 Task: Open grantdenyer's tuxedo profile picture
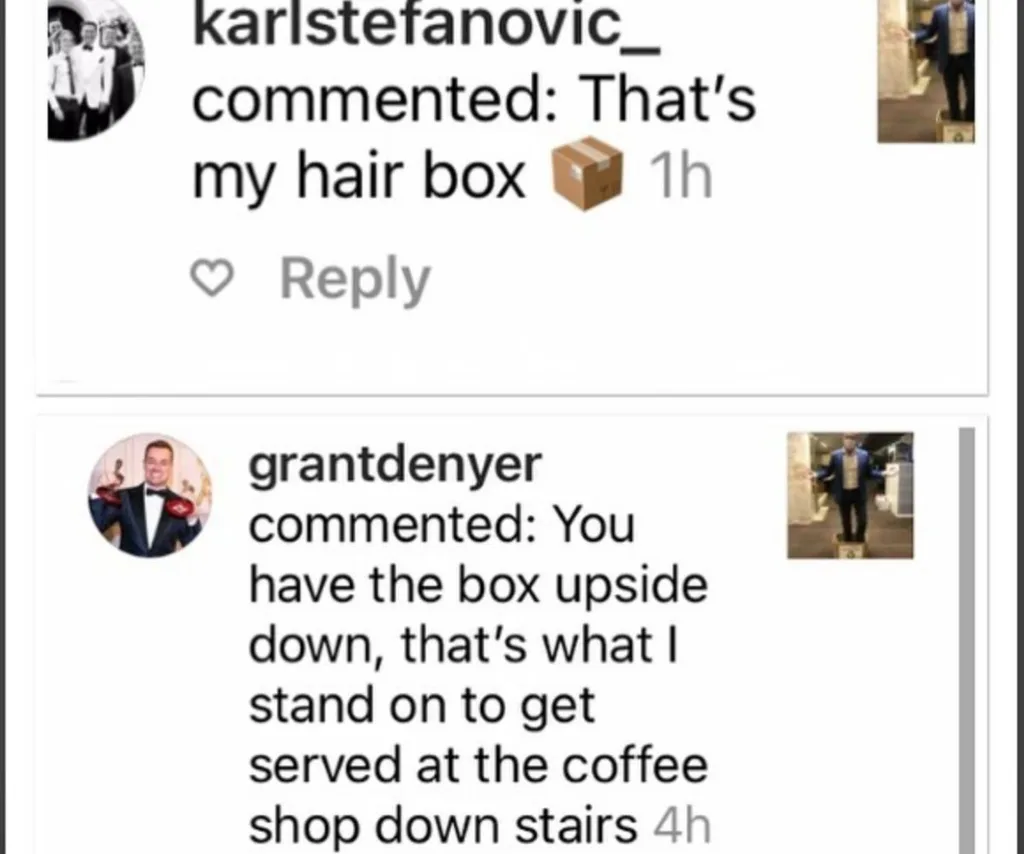point(151,496)
